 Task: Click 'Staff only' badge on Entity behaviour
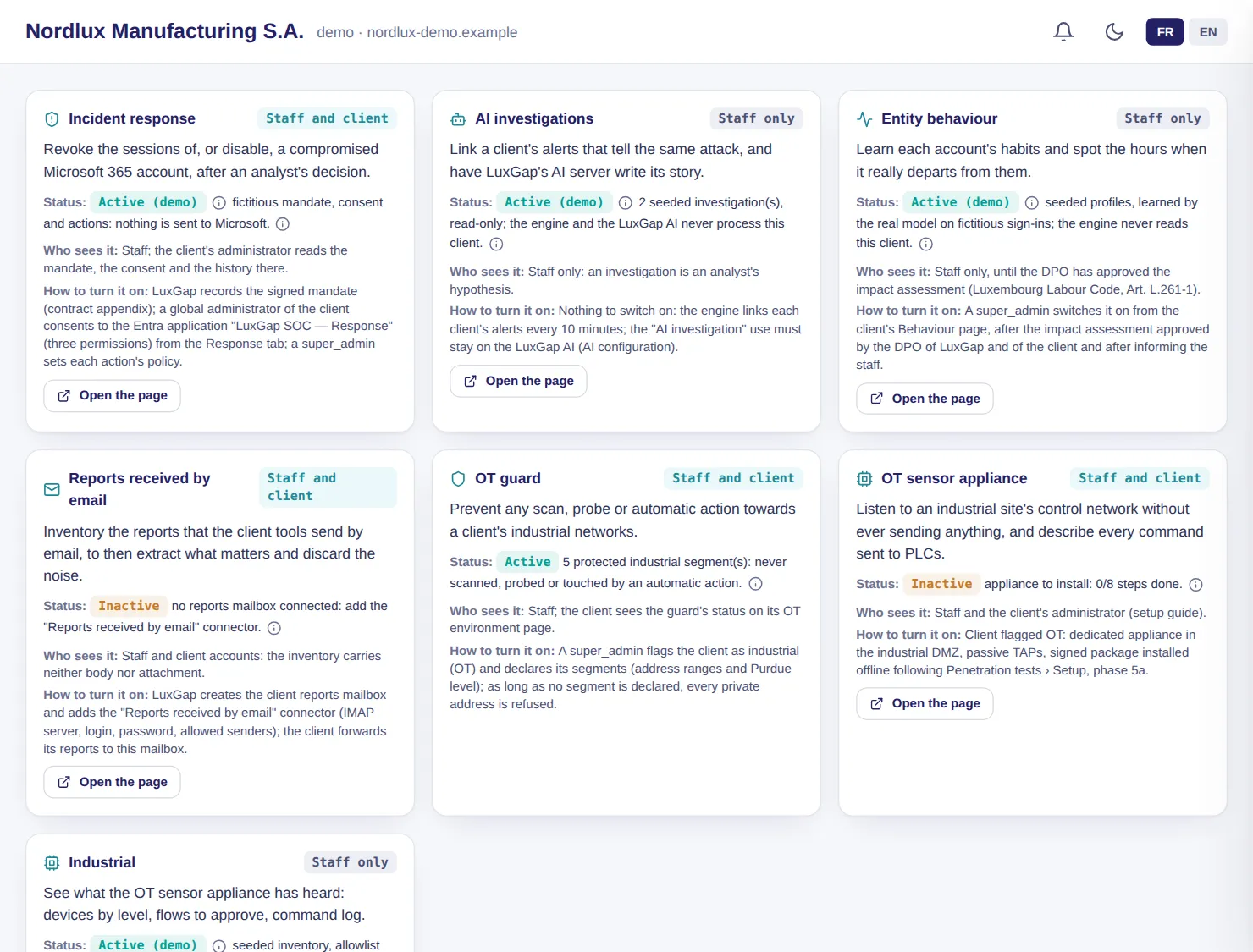1162,119
